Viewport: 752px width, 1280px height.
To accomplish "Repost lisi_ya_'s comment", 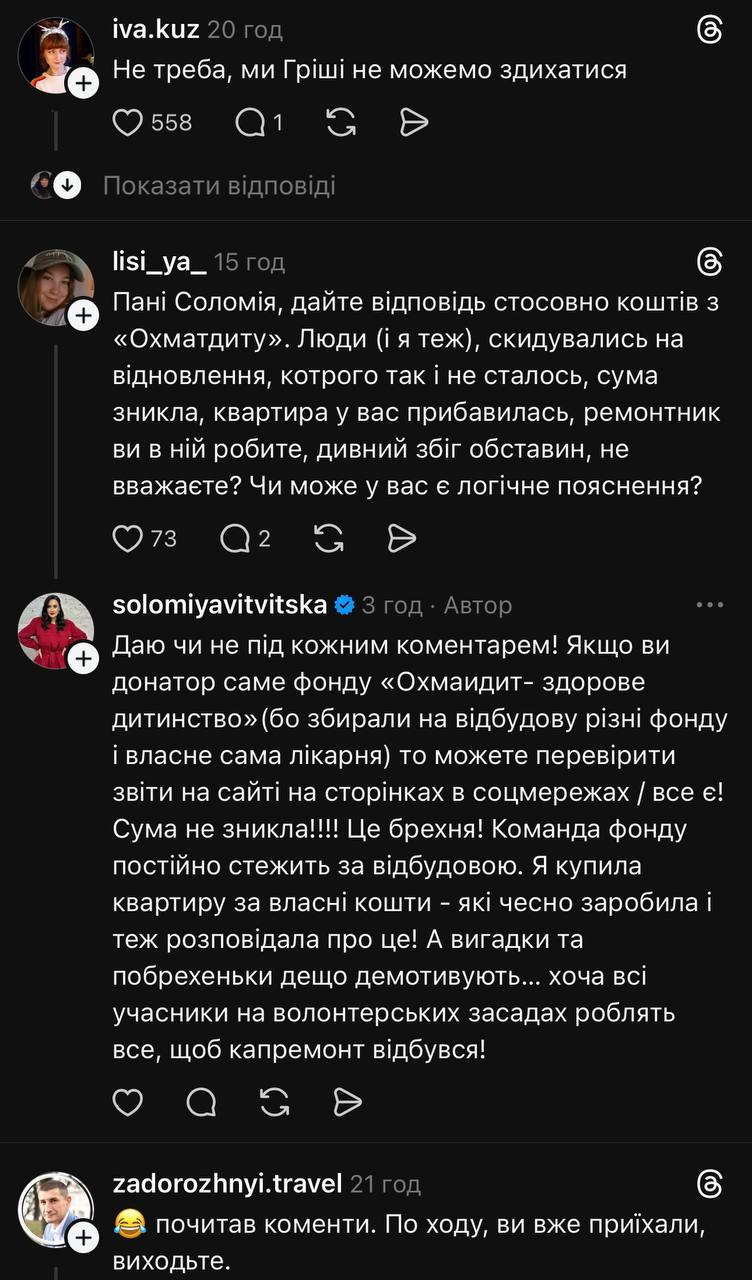I will point(329,538).
